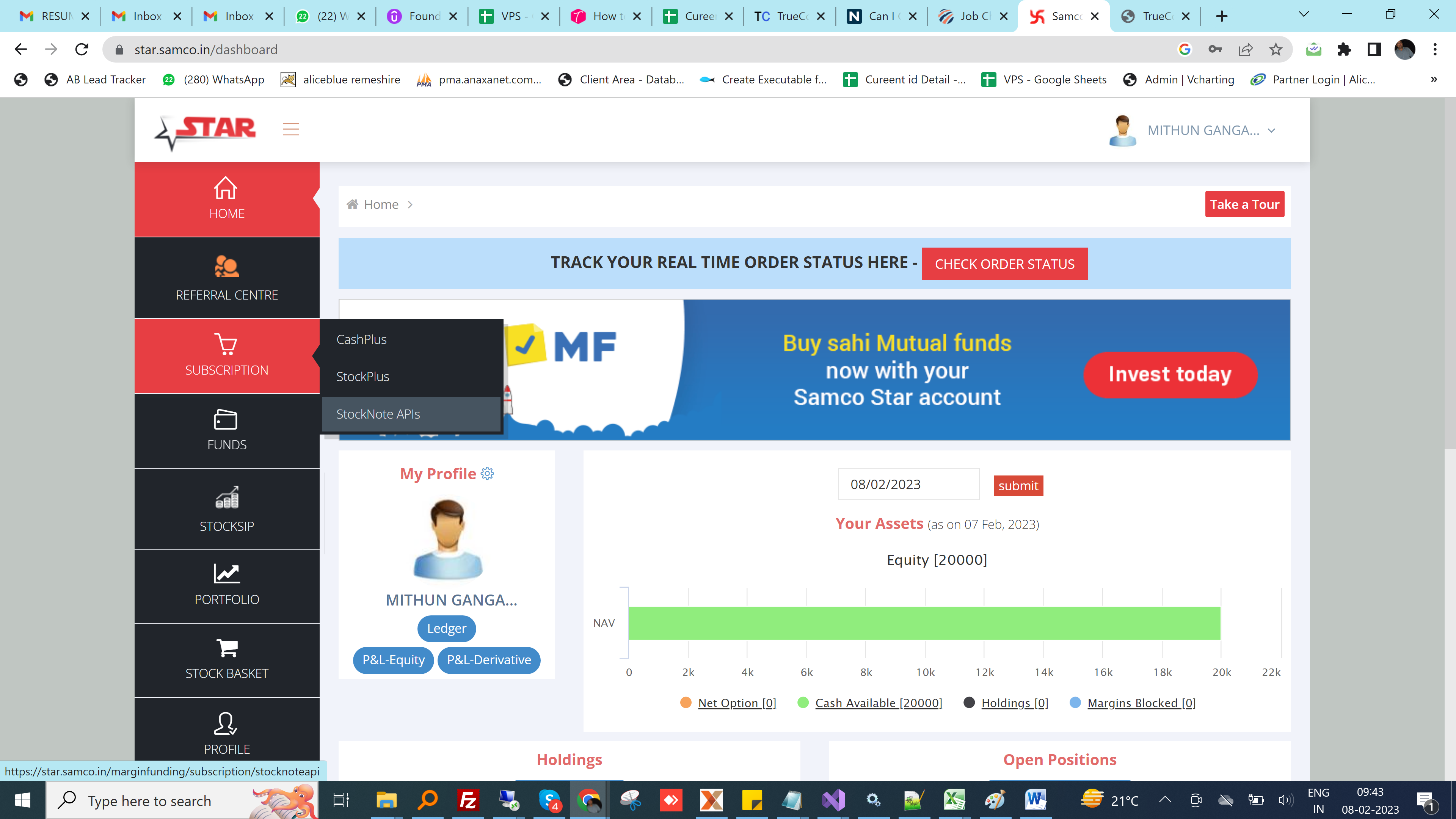Open the Subscription sidebar item
This screenshot has width=1456, height=819.
[227, 356]
